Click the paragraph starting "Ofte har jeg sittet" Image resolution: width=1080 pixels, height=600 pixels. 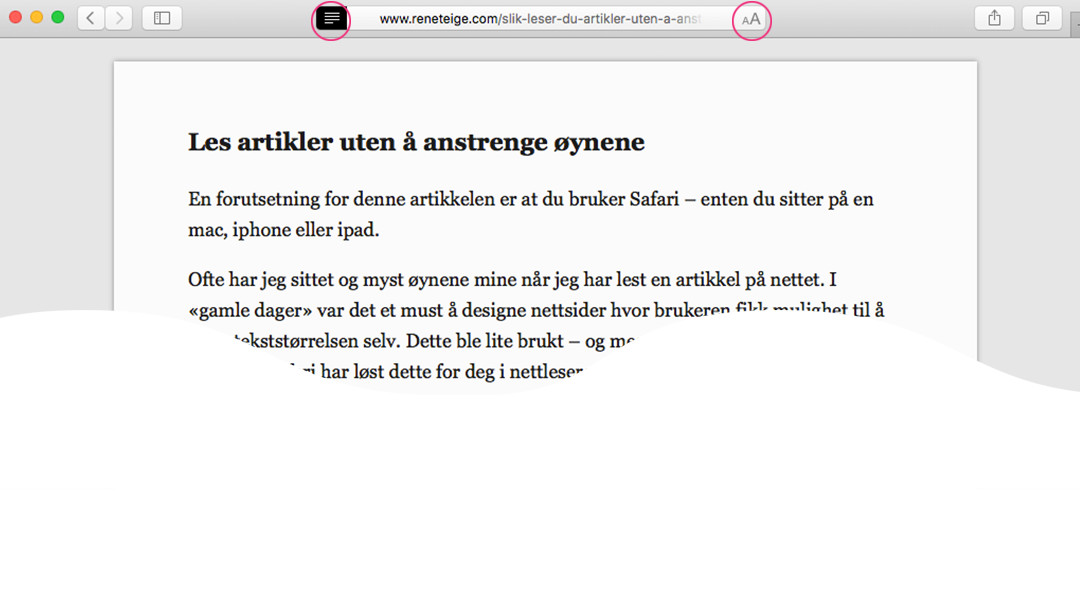coord(537,325)
